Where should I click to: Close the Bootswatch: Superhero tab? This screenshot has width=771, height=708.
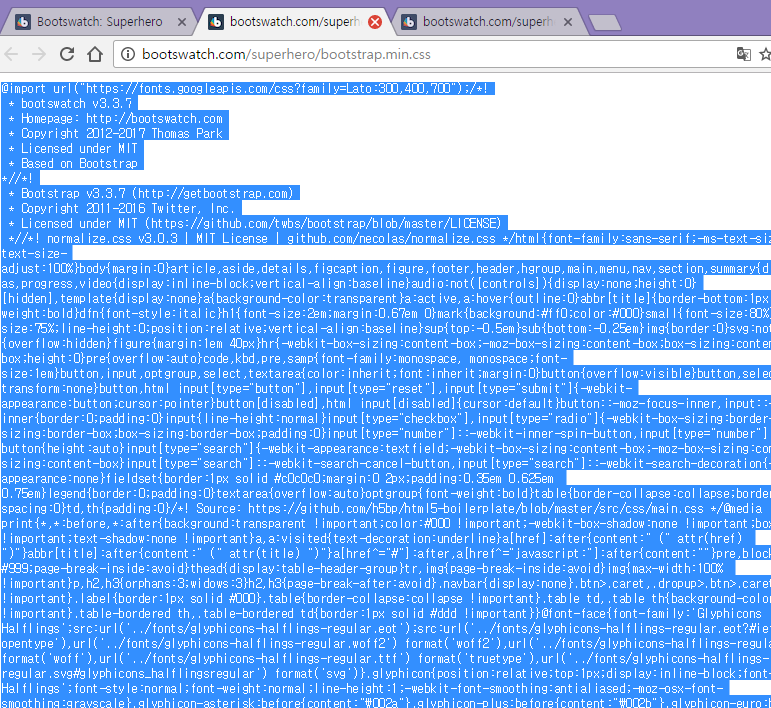(181, 22)
